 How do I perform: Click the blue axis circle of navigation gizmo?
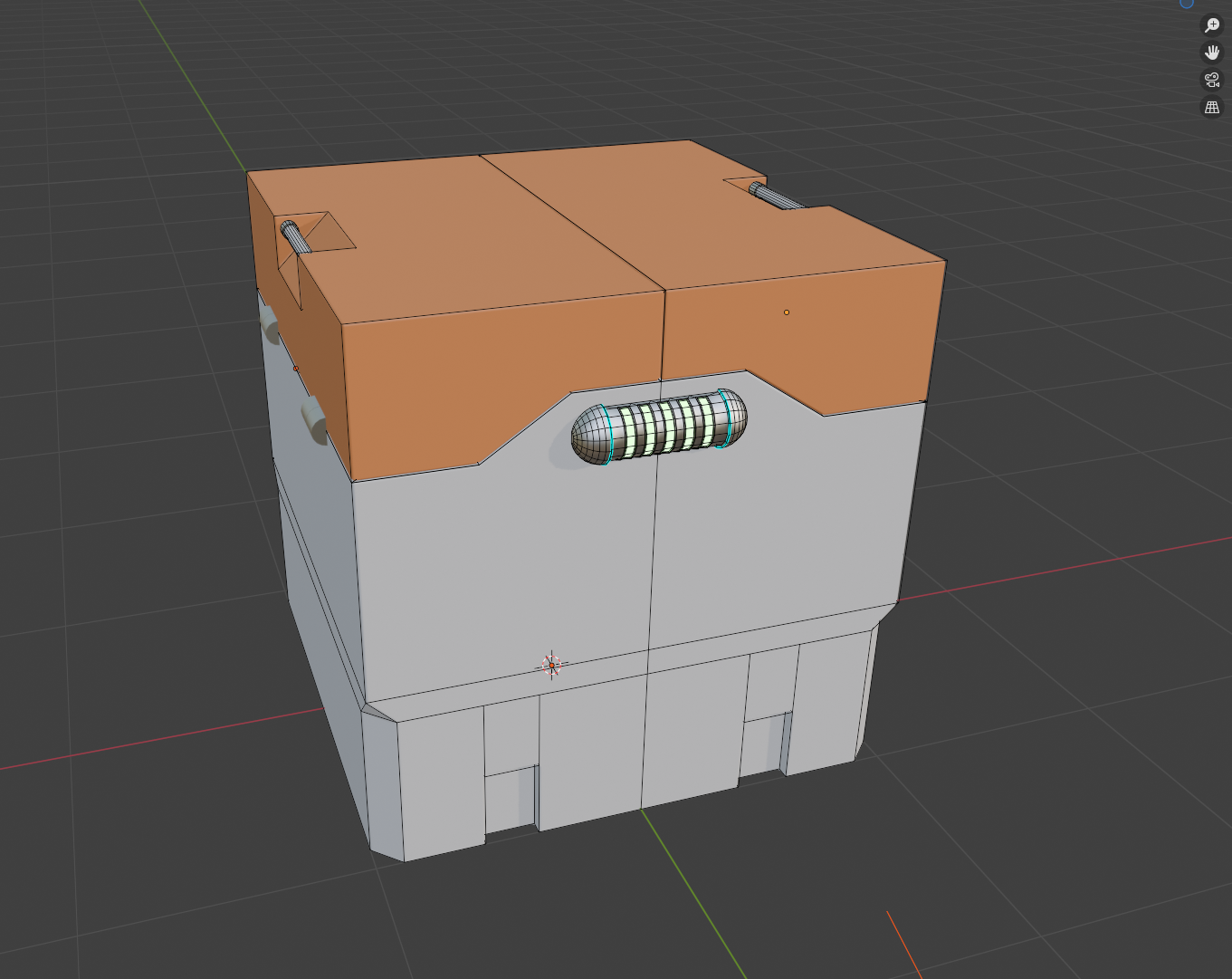(x=1187, y=3)
